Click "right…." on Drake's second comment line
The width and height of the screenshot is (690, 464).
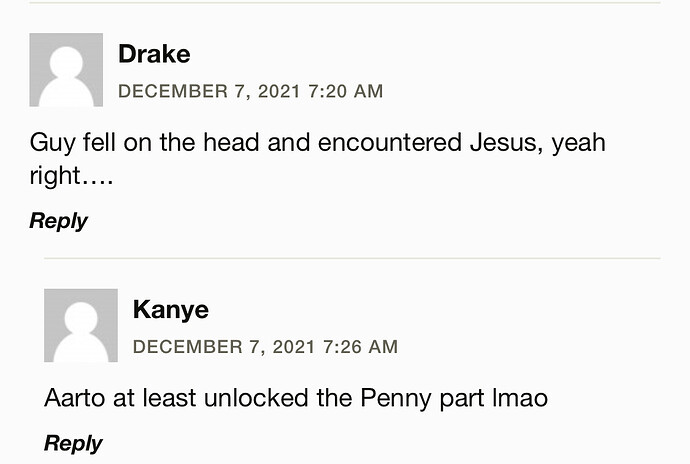point(69,177)
